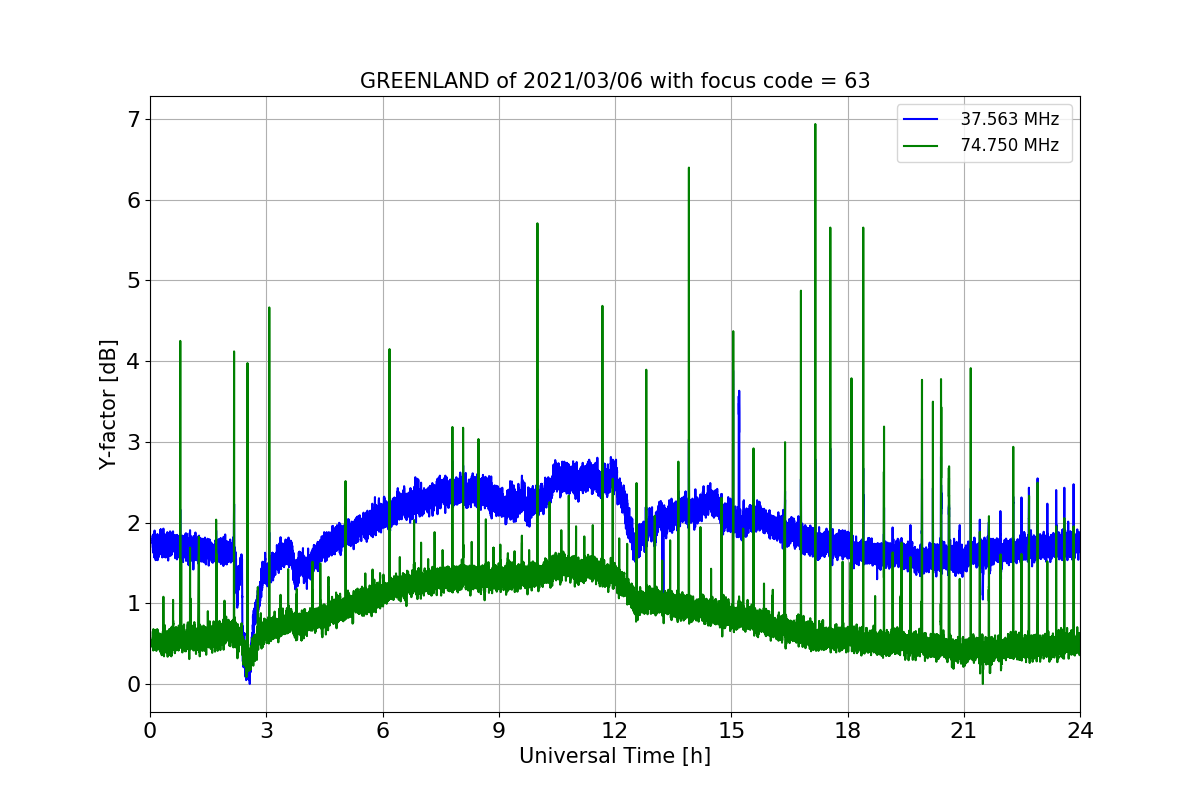1200x800 pixels.
Task: Click x-axis tick label 24
Action: coord(1080,731)
